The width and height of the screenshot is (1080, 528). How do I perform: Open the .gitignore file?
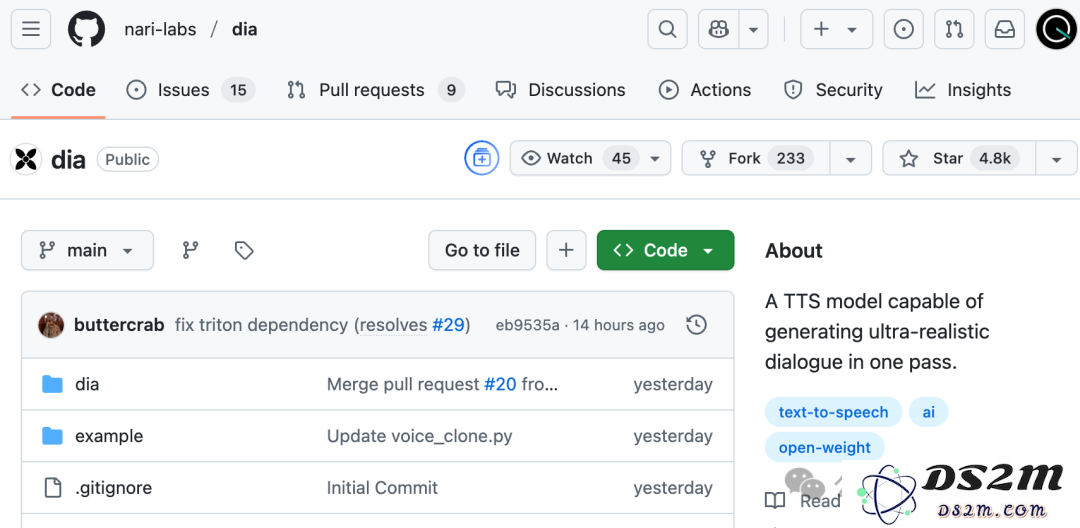[x=114, y=487]
